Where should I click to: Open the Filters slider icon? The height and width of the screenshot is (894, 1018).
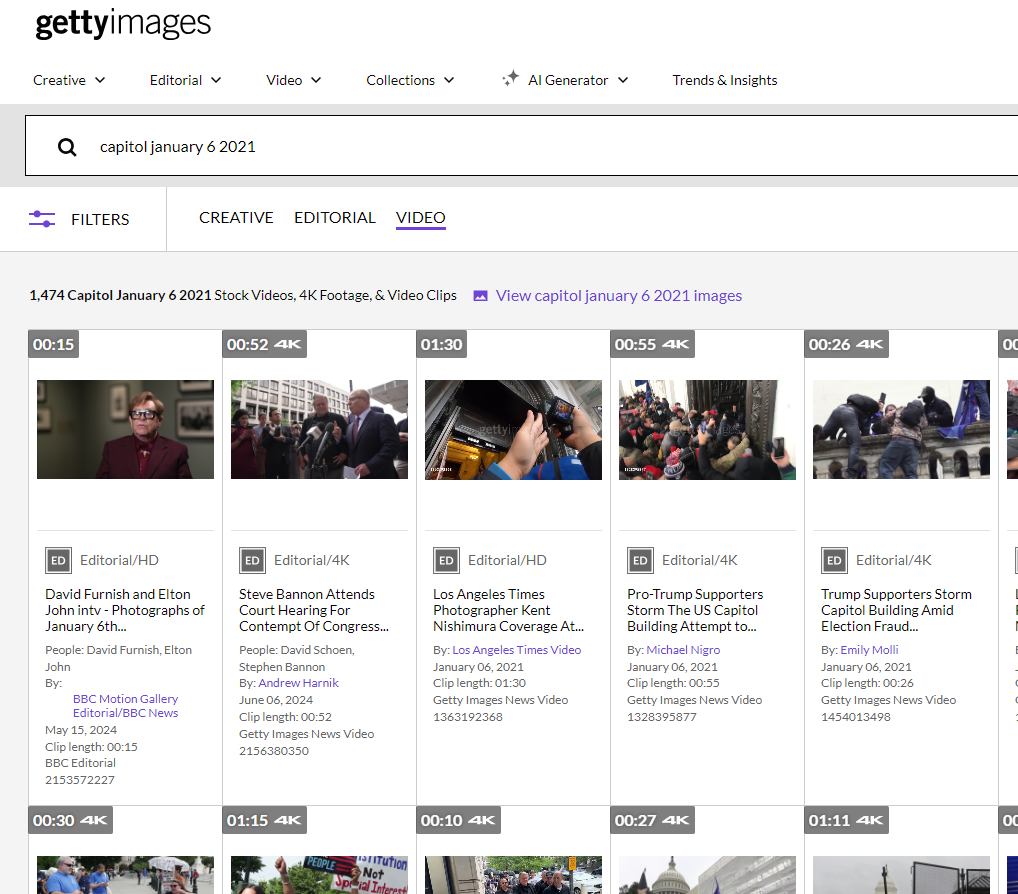(x=42, y=219)
